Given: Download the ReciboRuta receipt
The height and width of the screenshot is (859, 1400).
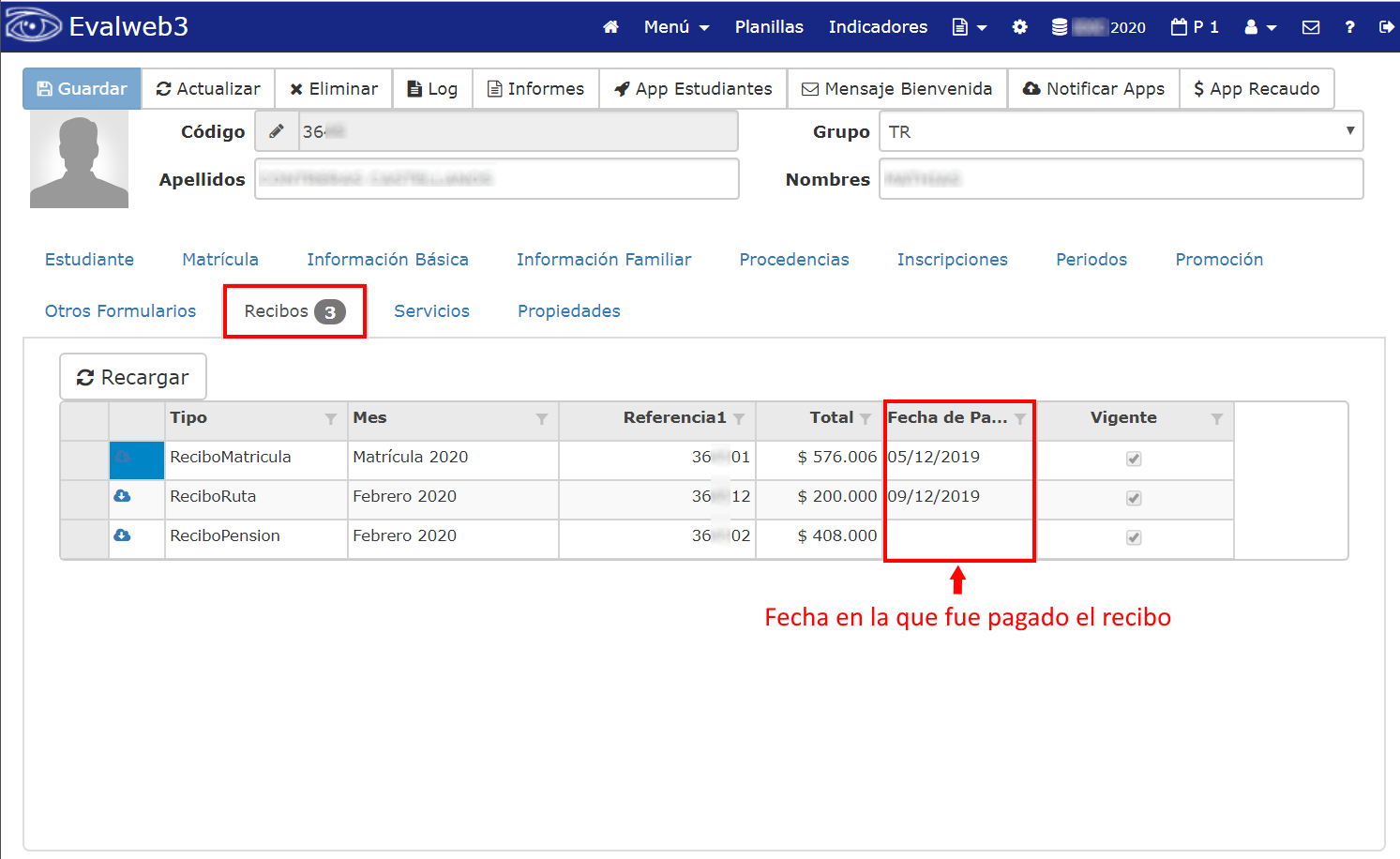Looking at the screenshot, I should click(x=122, y=496).
